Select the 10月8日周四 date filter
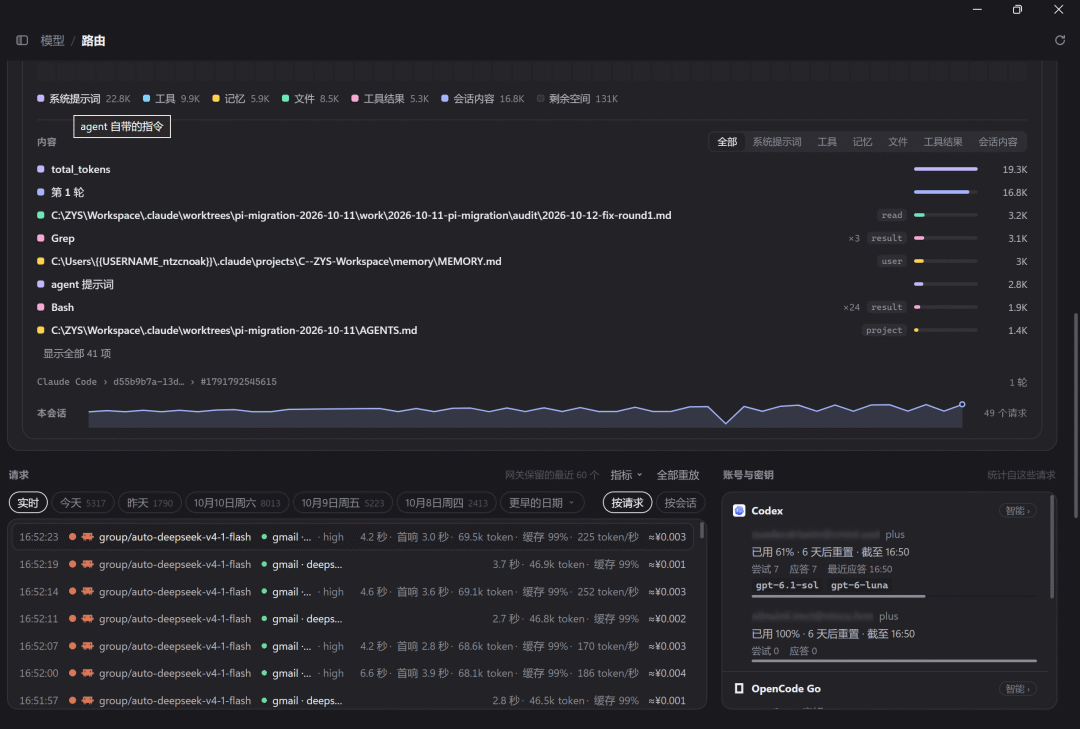Screen dimensions: 1080x729 pyautogui.click(x=446, y=503)
